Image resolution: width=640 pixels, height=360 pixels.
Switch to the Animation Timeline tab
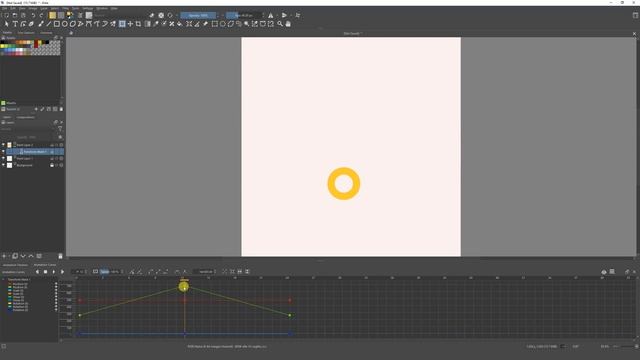(x=15, y=265)
